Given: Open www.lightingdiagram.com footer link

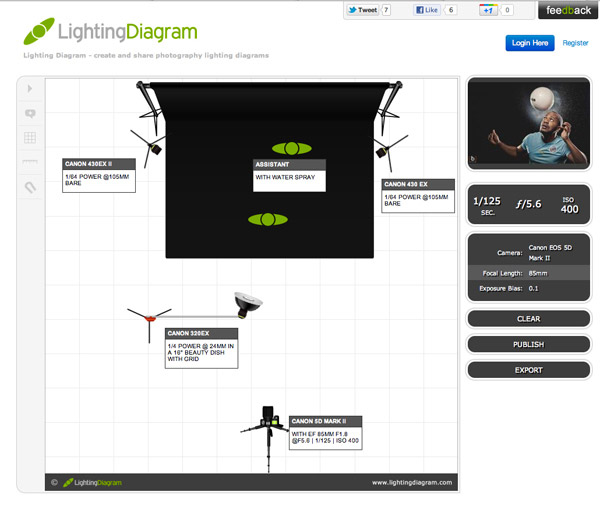Looking at the screenshot, I should tap(412, 483).
